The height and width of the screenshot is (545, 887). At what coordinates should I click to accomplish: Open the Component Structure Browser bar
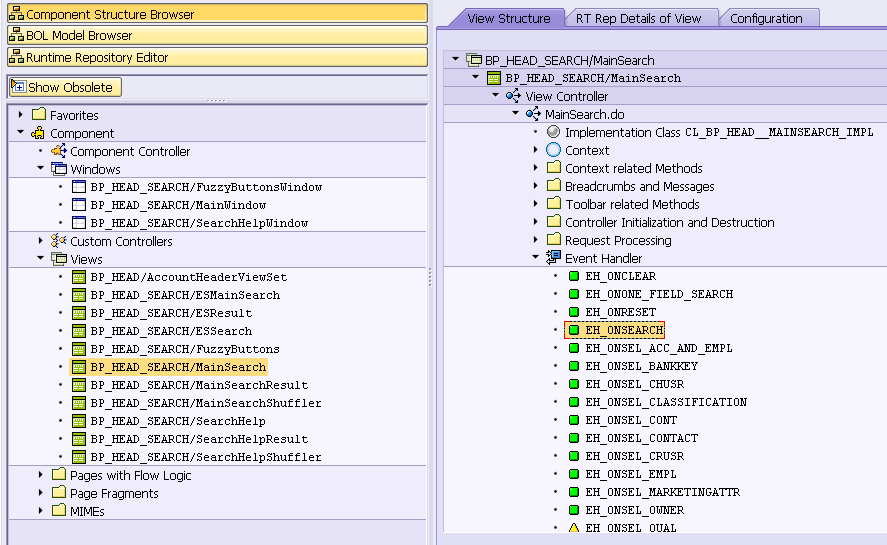217,14
